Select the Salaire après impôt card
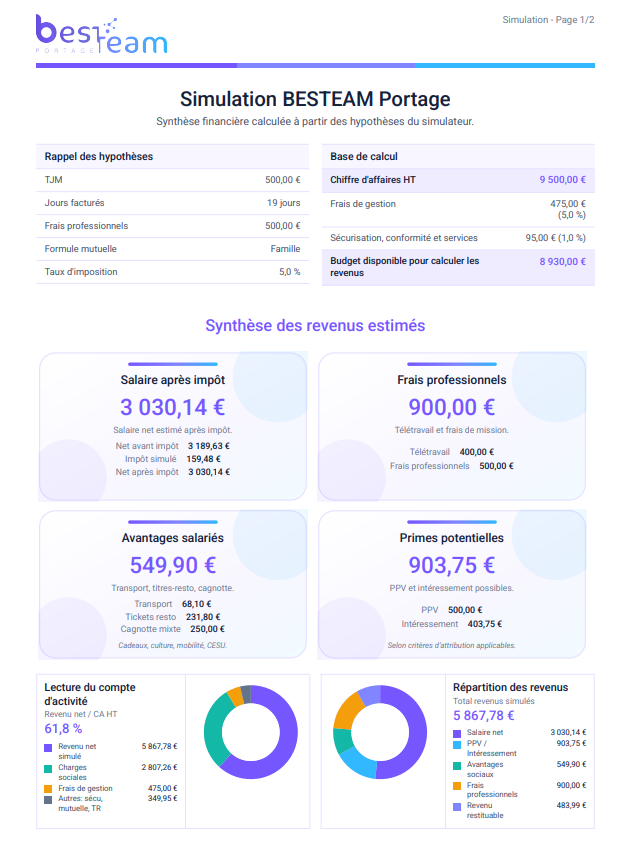Screen dimensions: 633x844 pyautogui.click(x=173, y=426)
